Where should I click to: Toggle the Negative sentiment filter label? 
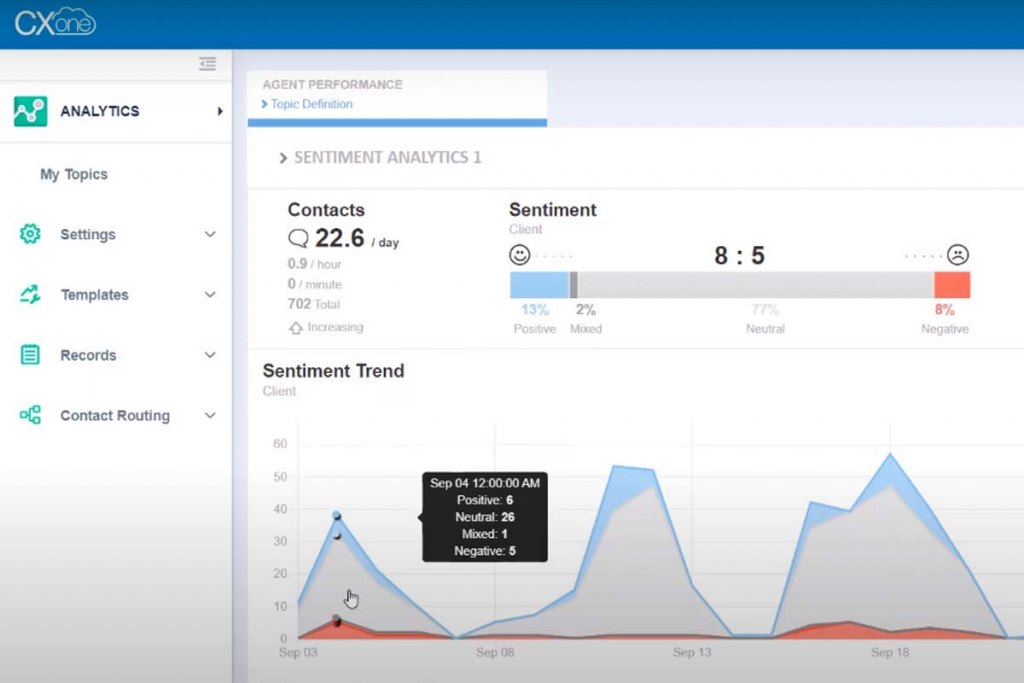coord(944,328)
